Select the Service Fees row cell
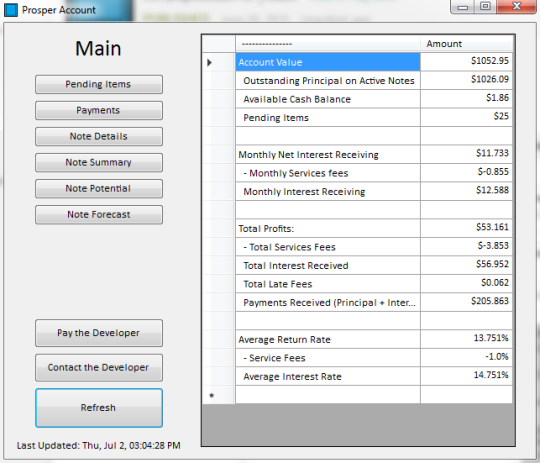The image size is (540, 463). point(328,358)
